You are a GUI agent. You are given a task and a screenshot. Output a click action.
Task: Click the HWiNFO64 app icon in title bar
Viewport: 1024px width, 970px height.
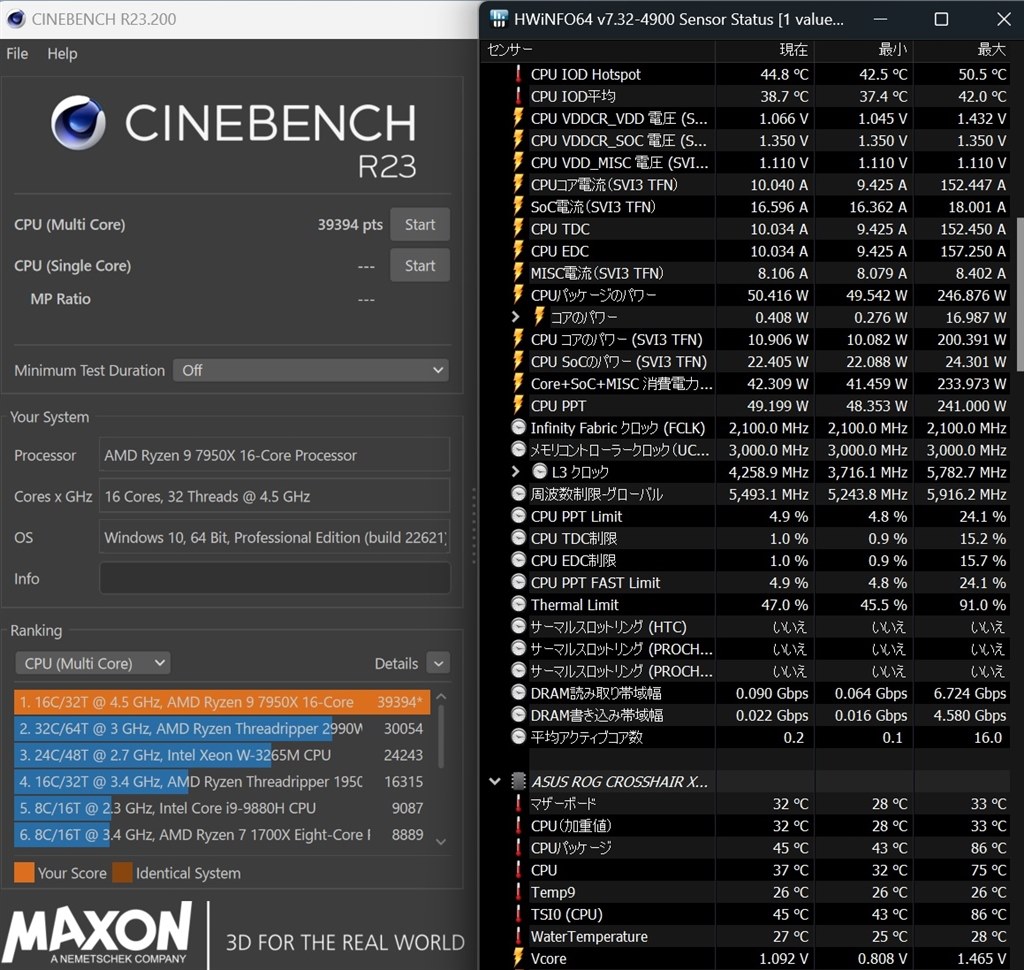498,19
